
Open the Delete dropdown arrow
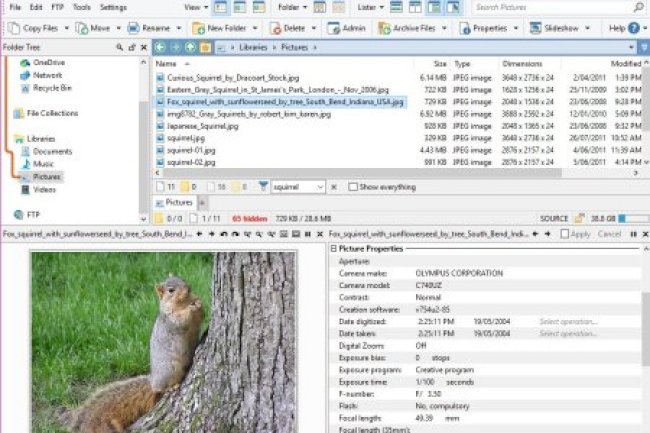pos(314,28)
